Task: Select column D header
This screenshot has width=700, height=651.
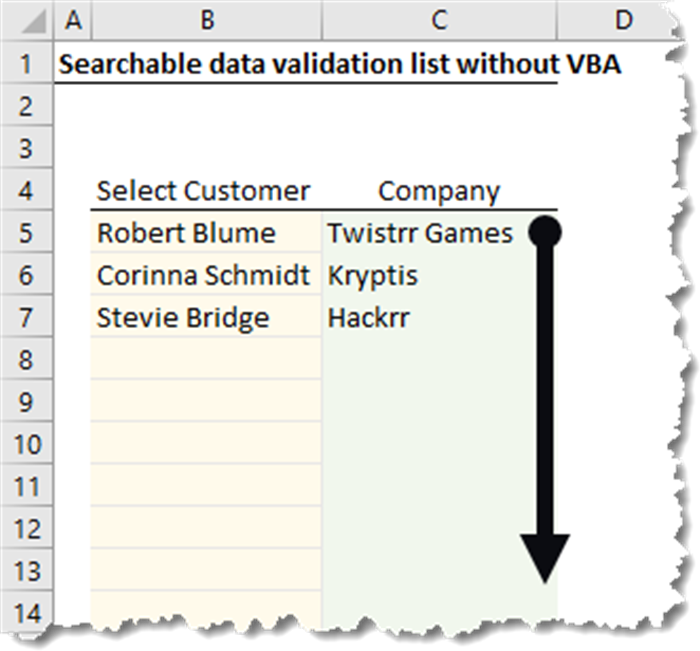Action: click(x=622, y=18)
